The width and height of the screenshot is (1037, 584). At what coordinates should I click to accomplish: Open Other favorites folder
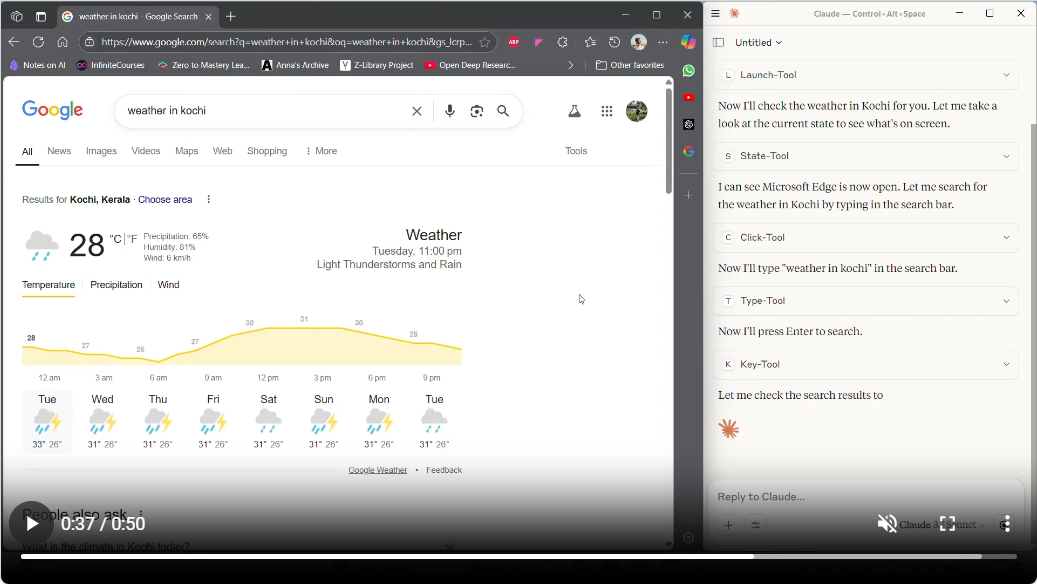pyautogui.click(x=630, y=65)
